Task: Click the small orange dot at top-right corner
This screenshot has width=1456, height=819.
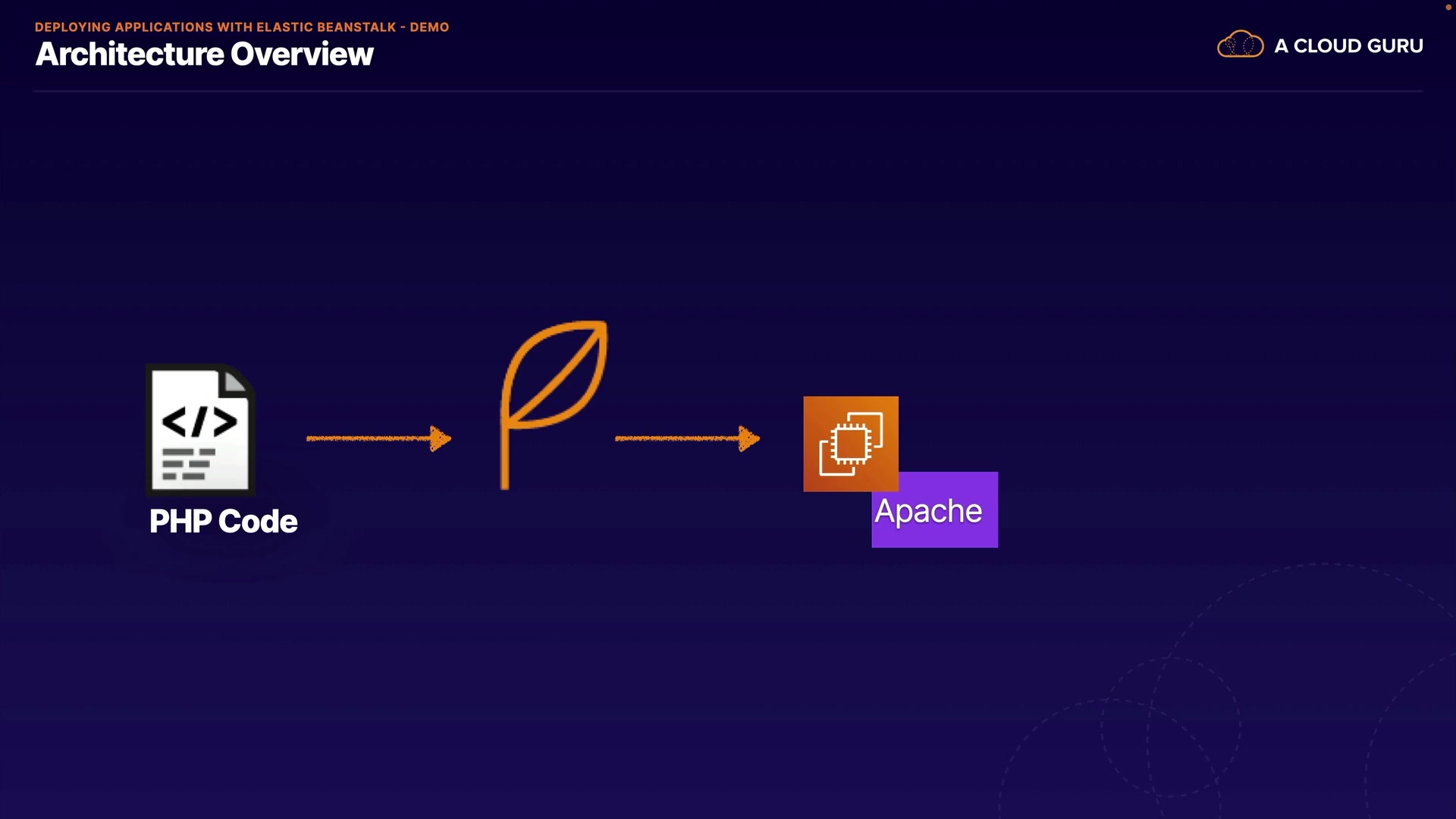Action: click(1448, 7)
